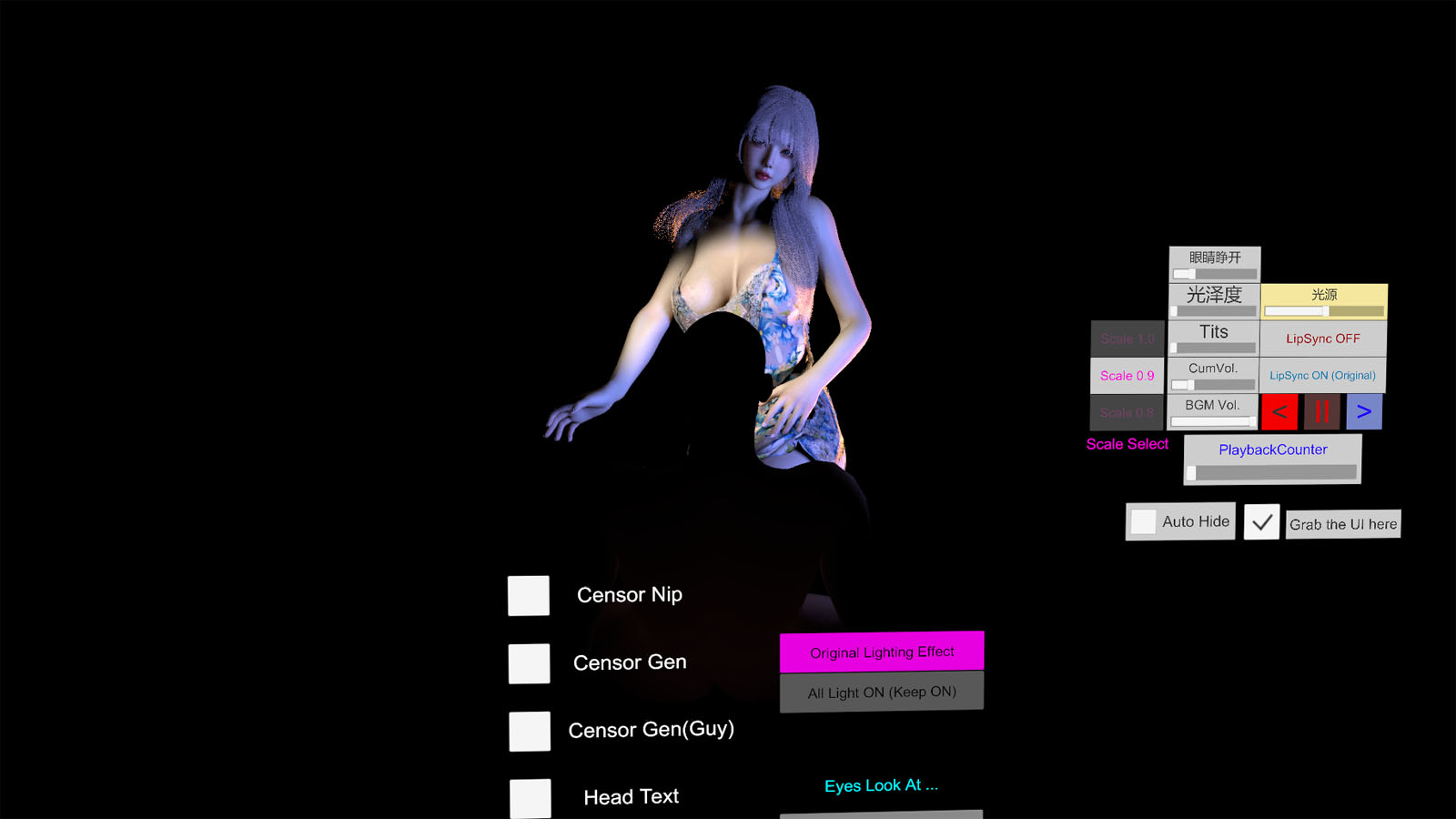1456x819 pixels.
Task: Click the checkmark box beside Grab the UI
Action: pos(1261,522)
